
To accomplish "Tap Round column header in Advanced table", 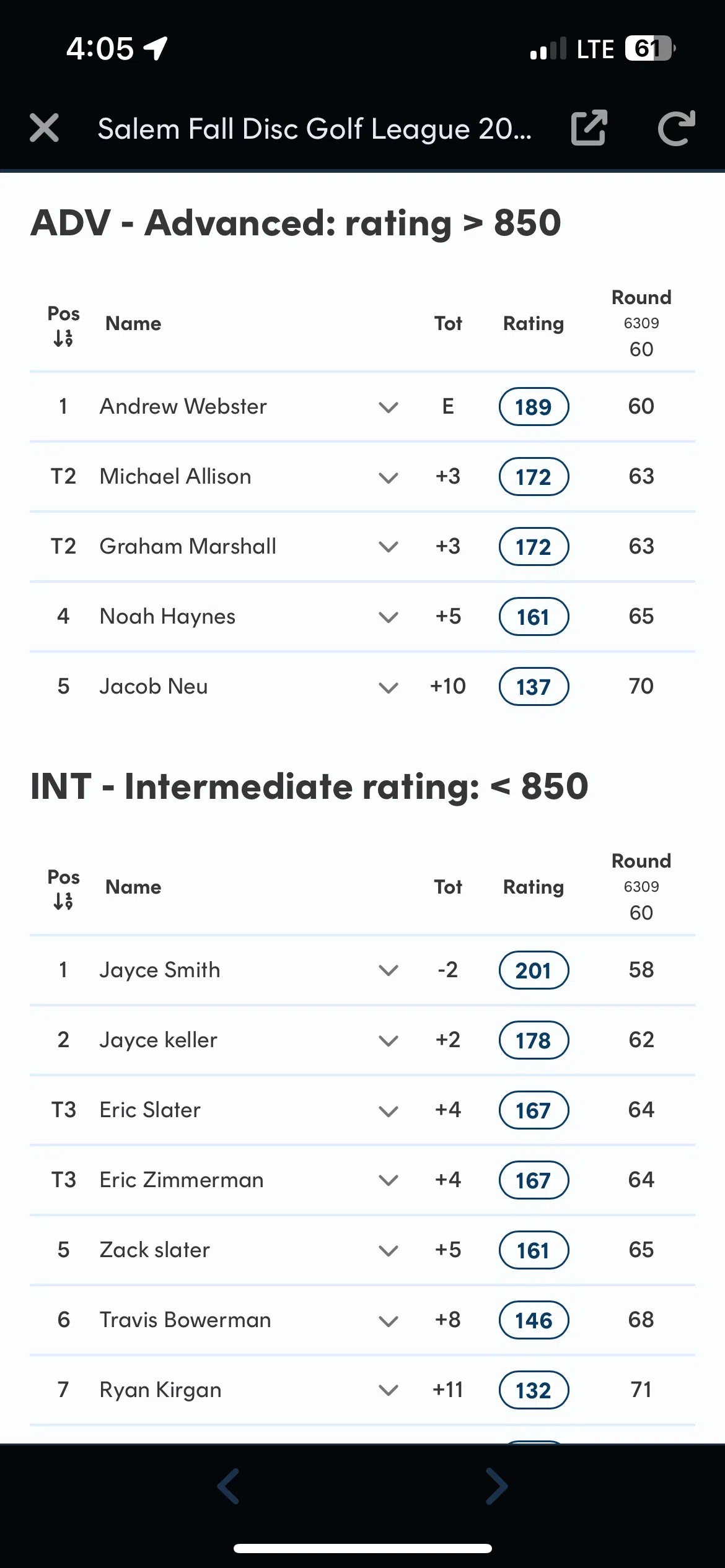I will [641, 298].
